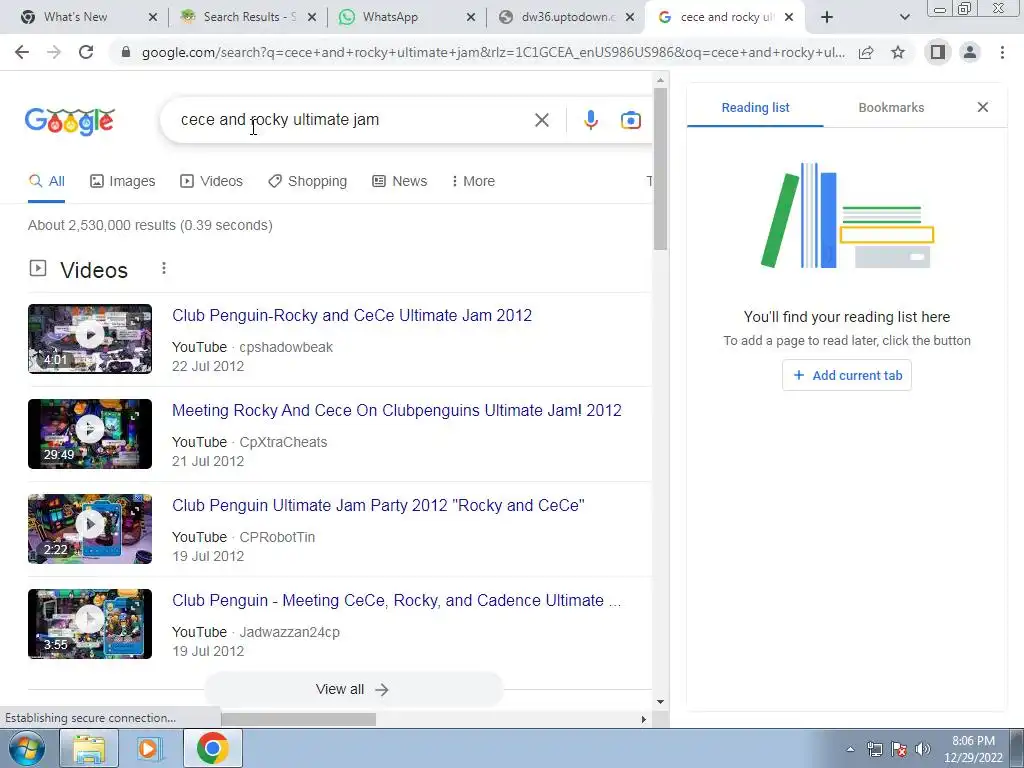Open a new tab with plus button
Viewport: 1024px width, 768px height.
[x=827, y=17]
